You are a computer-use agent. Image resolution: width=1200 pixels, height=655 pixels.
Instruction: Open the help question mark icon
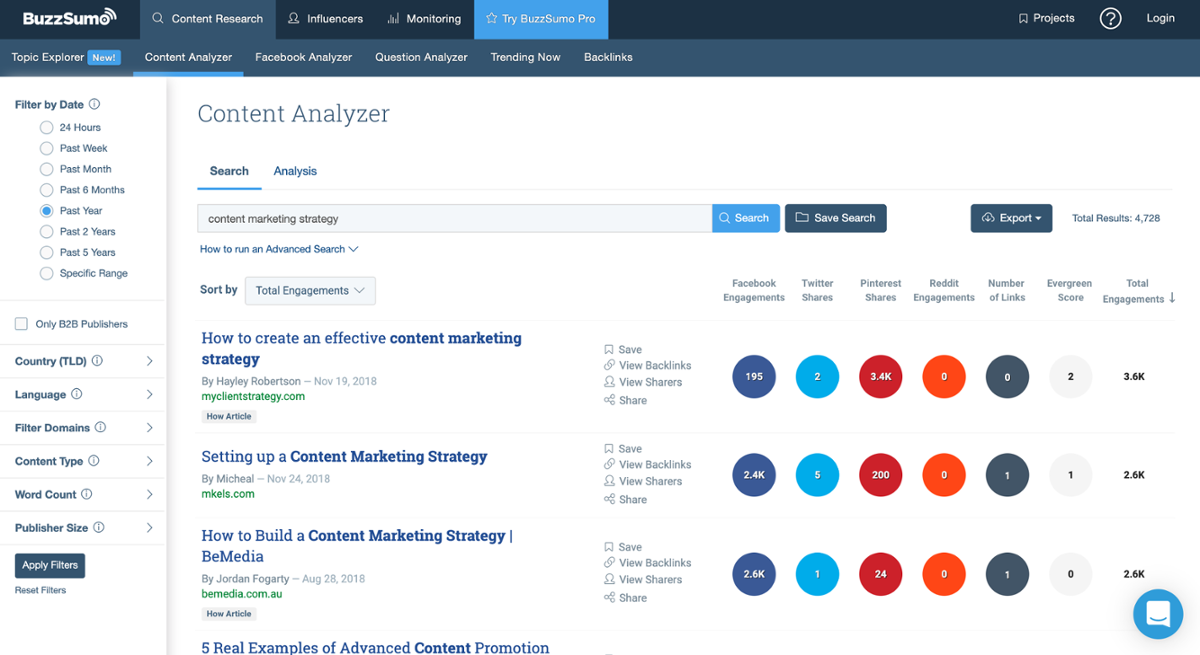pos(1110,18)
